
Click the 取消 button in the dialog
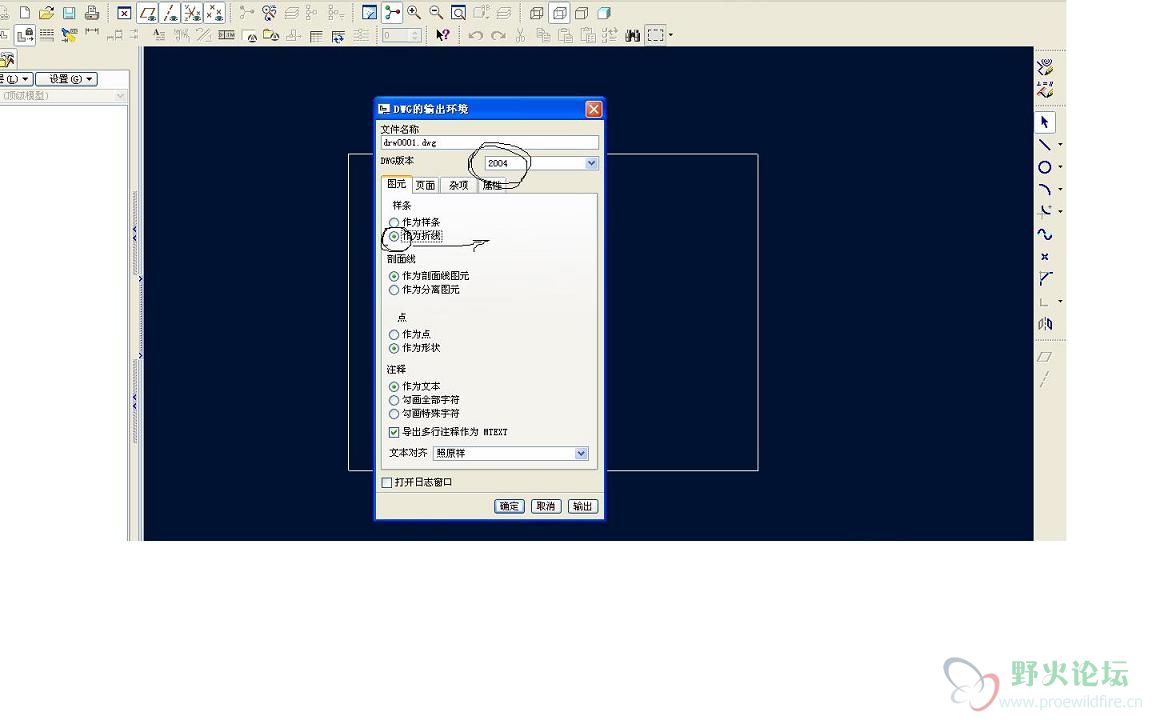click(x=546, y=506)
